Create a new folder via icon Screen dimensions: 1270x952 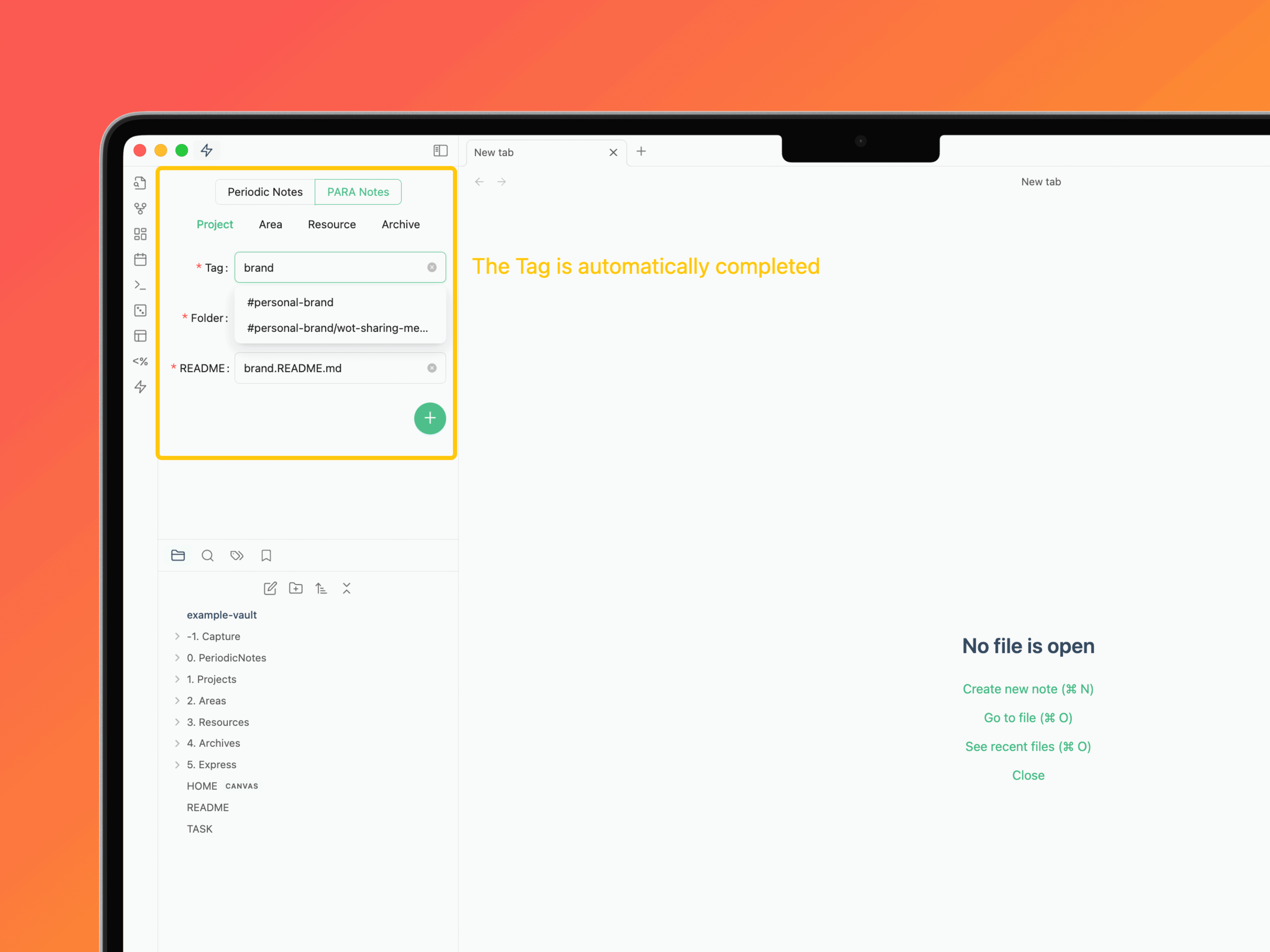(x=296, y=588)
